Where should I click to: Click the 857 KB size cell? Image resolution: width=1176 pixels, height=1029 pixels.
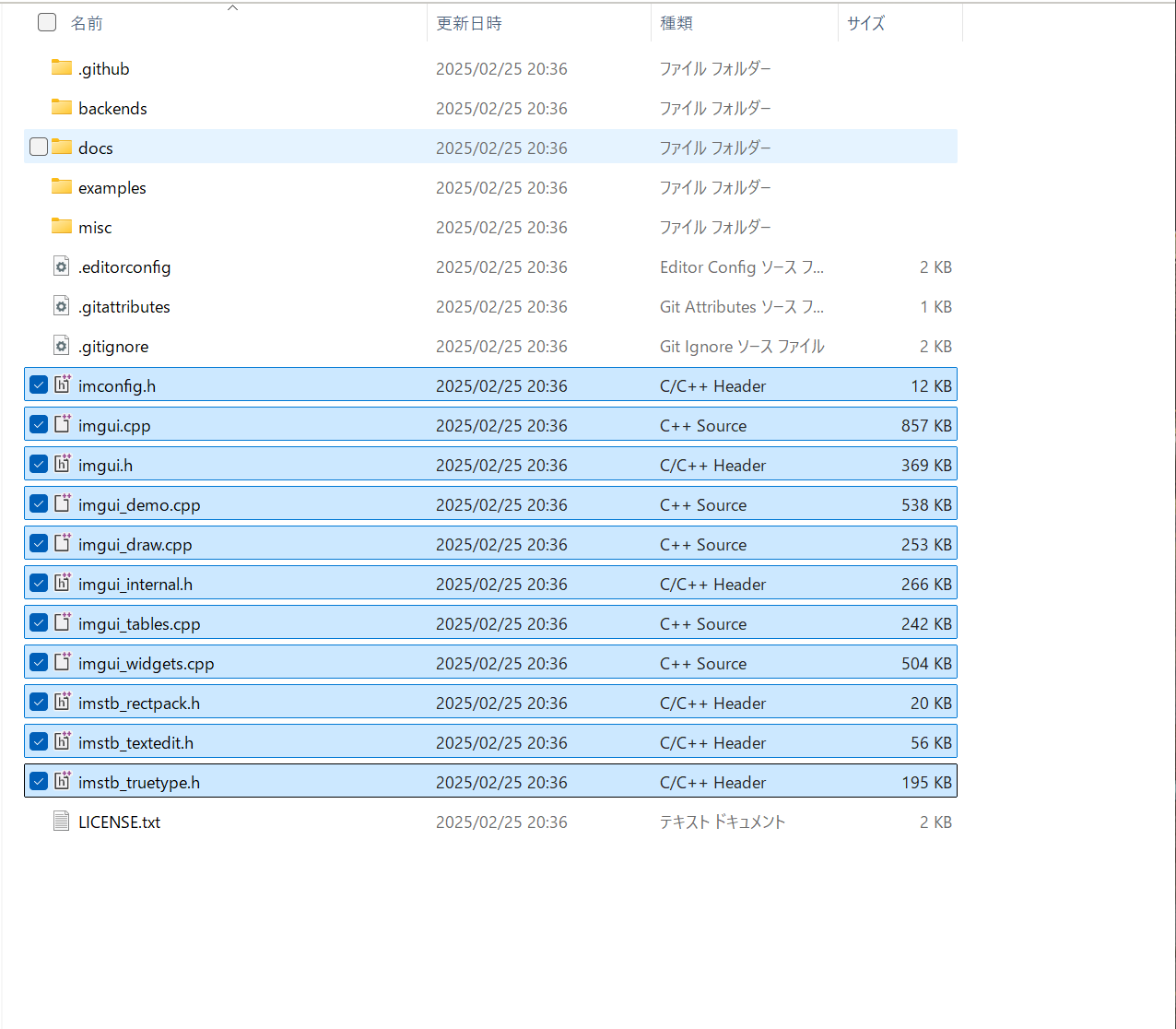point(926,426)
